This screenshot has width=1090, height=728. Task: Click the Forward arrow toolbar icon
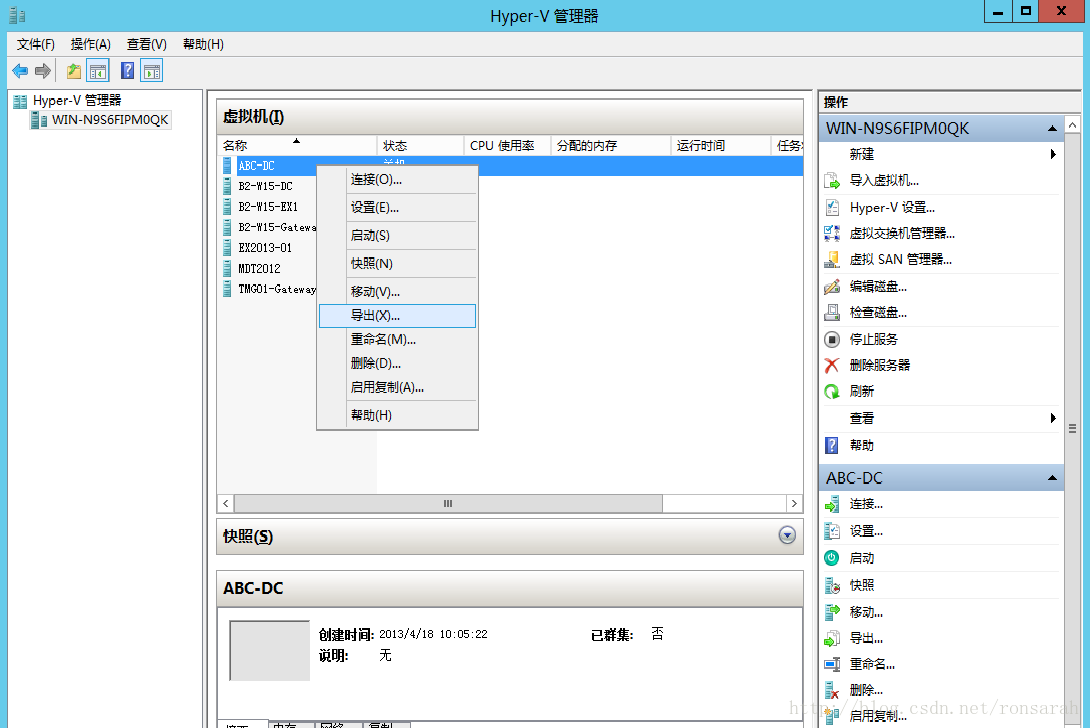click(x=43, y=71)
